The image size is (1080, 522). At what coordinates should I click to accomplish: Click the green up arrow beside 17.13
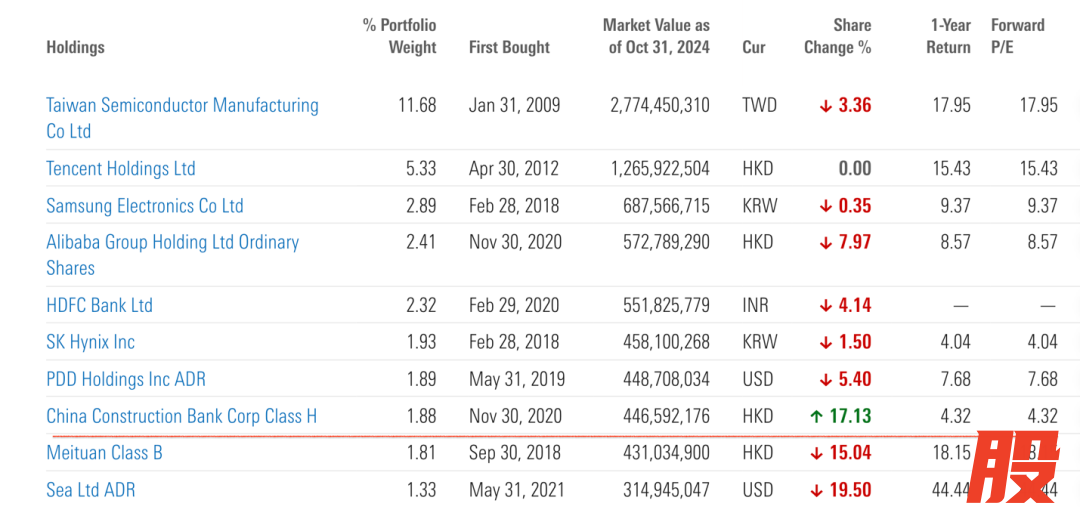point(818,416)
